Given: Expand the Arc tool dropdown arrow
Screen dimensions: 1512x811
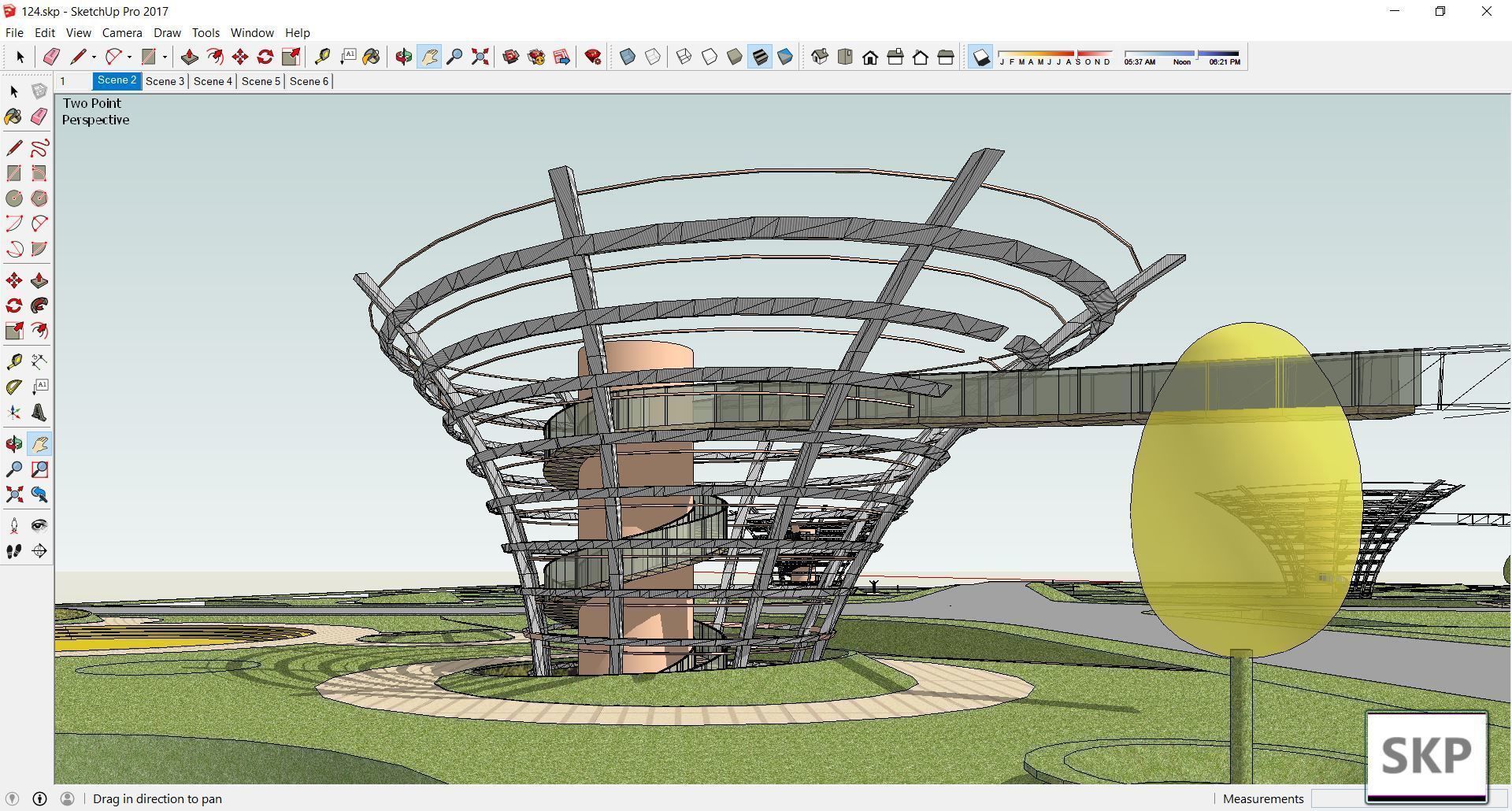Looking at the screenshot, I should [129, 57].
